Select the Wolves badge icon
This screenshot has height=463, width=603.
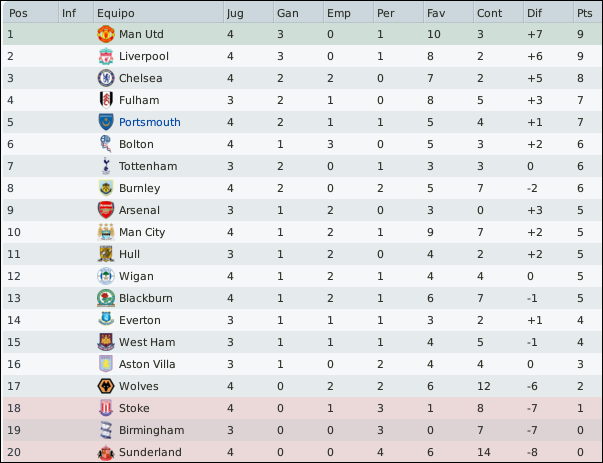106,386
